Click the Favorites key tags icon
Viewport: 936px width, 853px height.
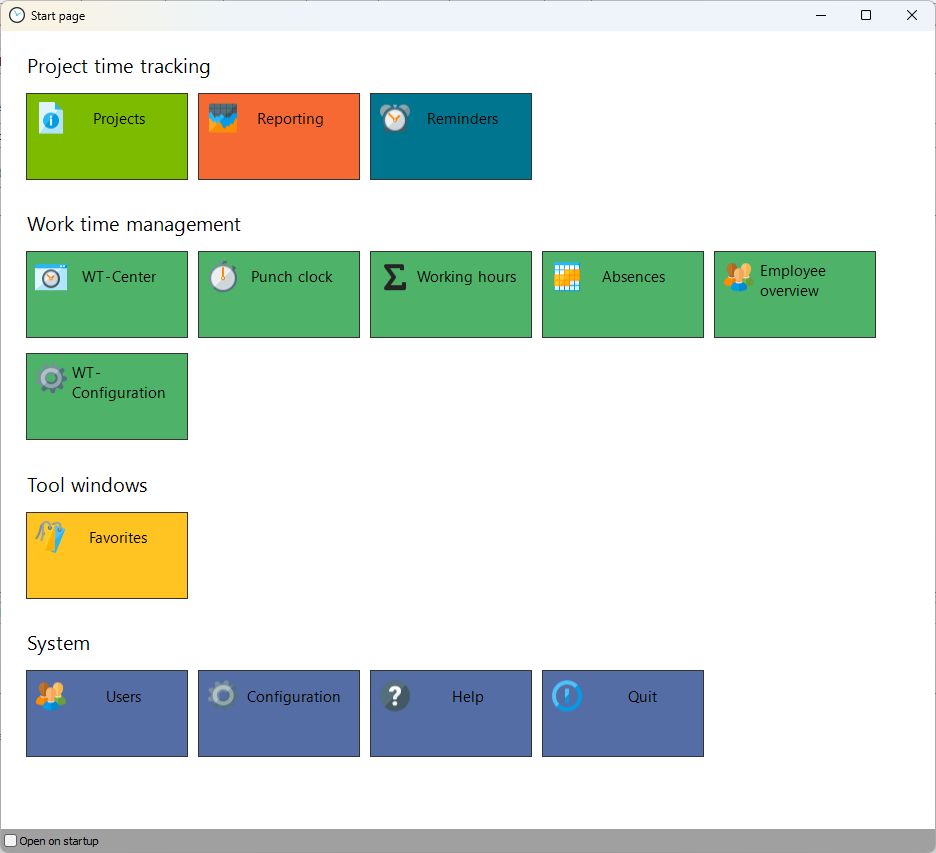[x=51, y=537]
